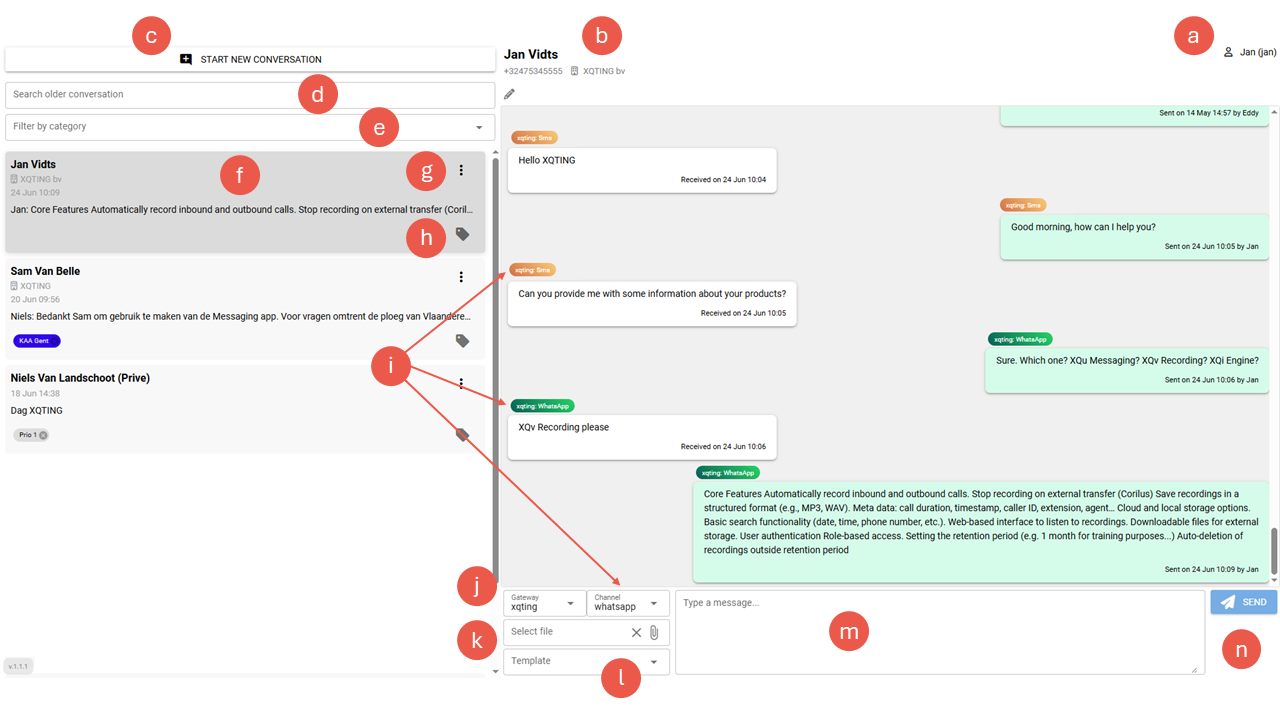Focus the Search older conversation field
The width and height of the screenshot is (1280, 720).
click(x=150, y=95)
